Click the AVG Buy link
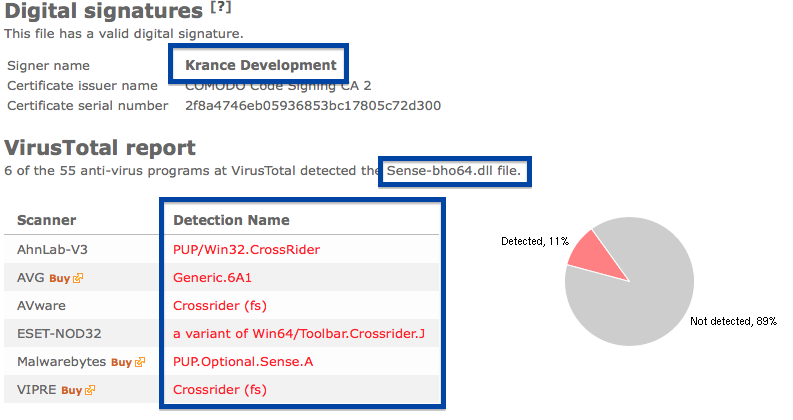Viewport: 793px width, 420px height. click(x=59, y=278)
